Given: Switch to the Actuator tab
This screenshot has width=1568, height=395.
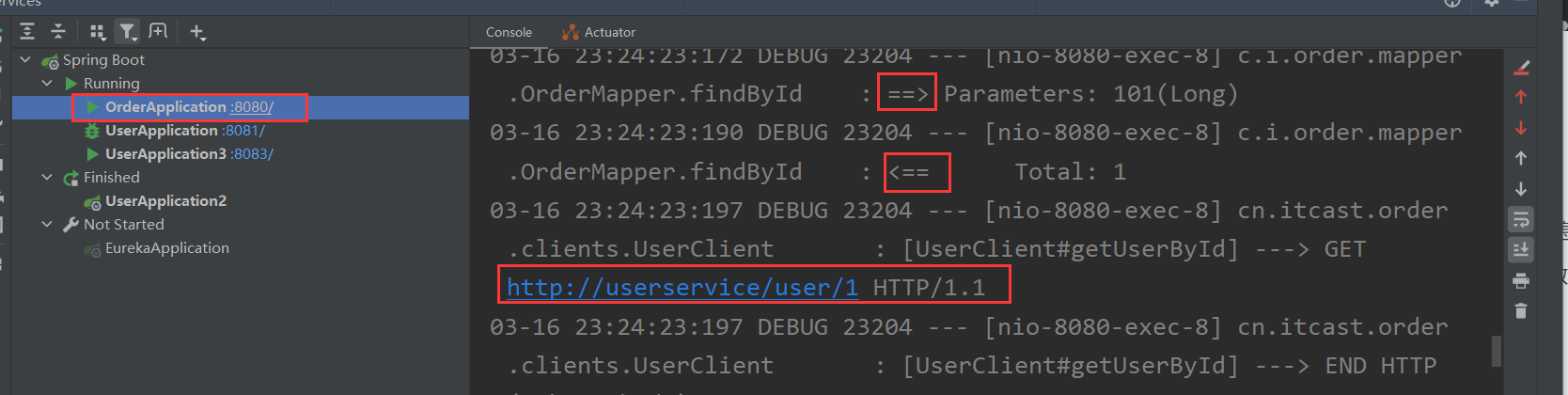Looking at the screenshot, I should 609,32.
